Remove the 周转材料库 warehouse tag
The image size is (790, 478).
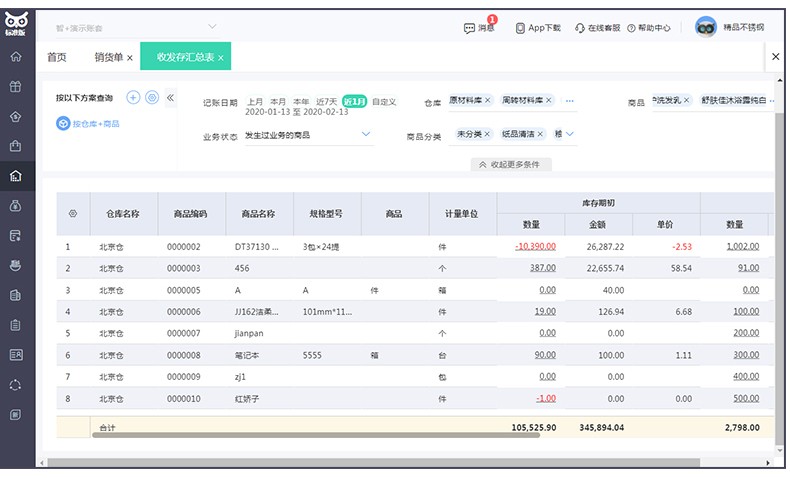(x=549, y=100)
